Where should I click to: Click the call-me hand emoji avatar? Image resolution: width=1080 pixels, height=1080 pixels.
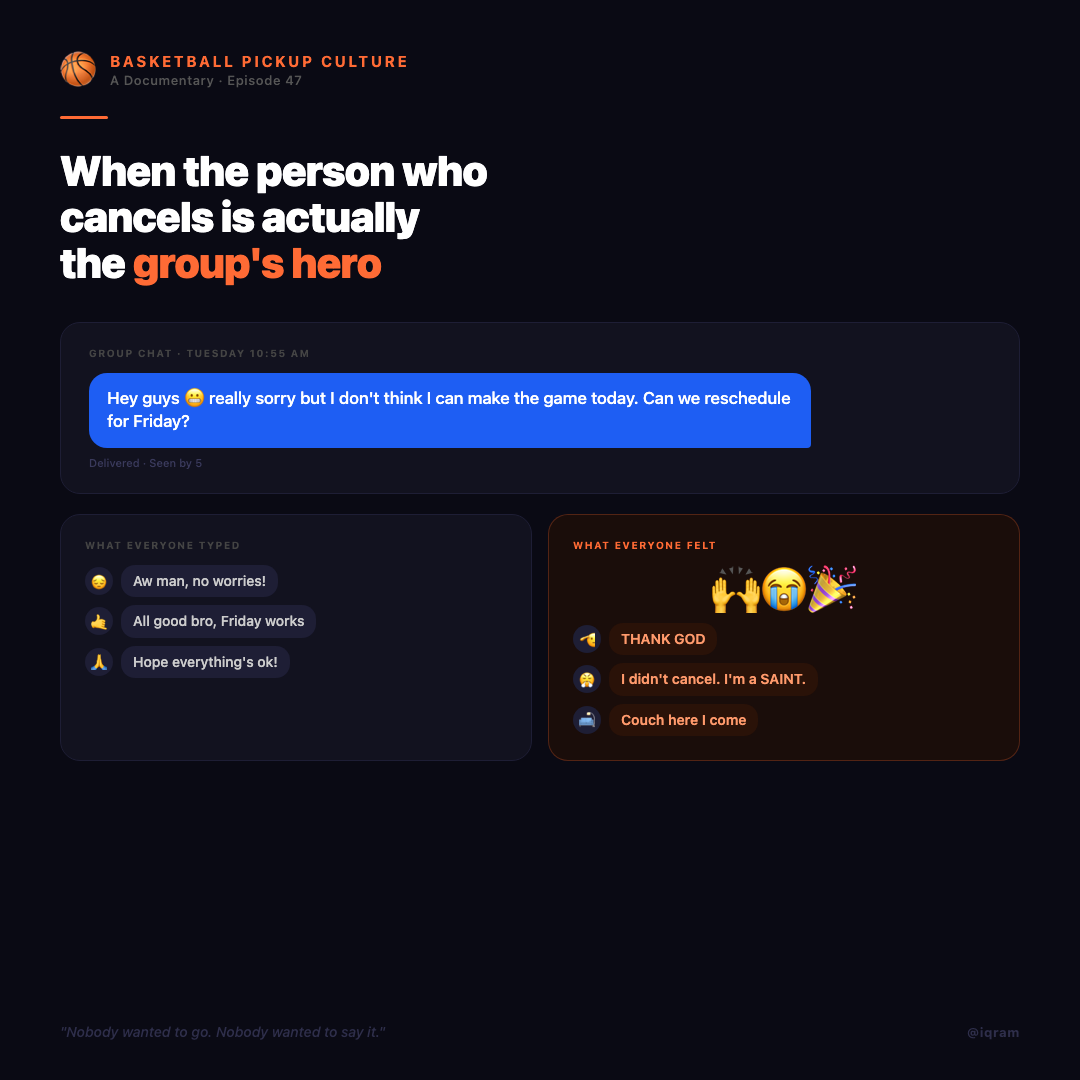99,621
